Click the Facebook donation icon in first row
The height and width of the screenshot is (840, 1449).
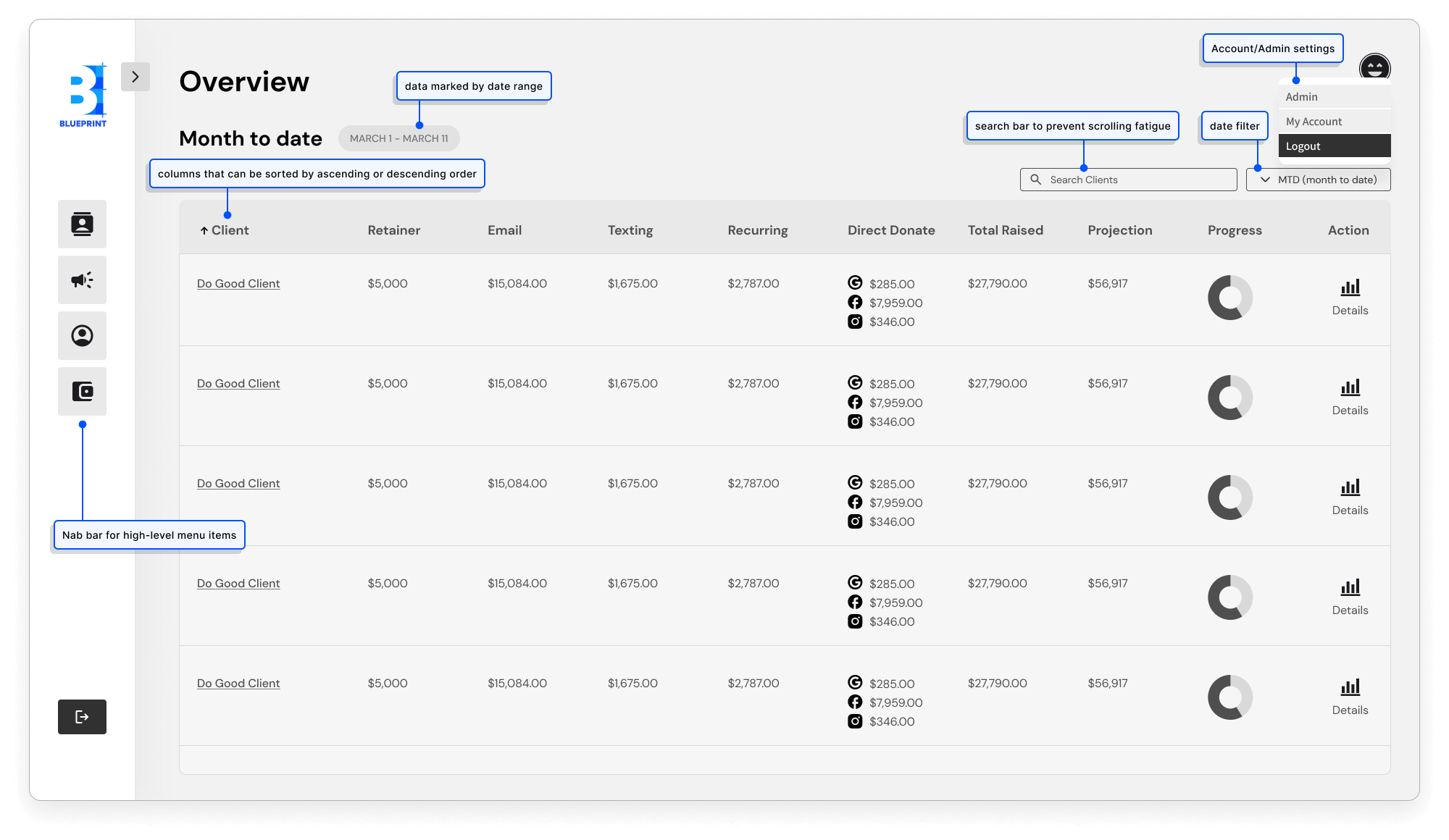click(855, 303)
